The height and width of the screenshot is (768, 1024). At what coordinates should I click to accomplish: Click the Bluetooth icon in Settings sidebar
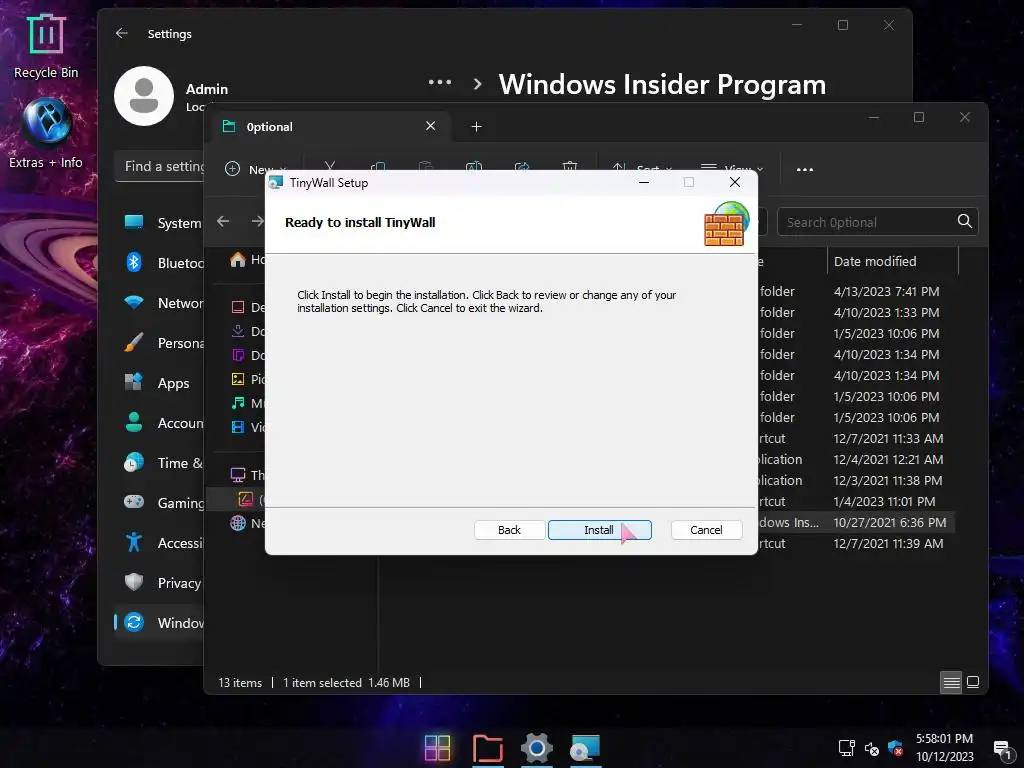[x=134, y=263]
